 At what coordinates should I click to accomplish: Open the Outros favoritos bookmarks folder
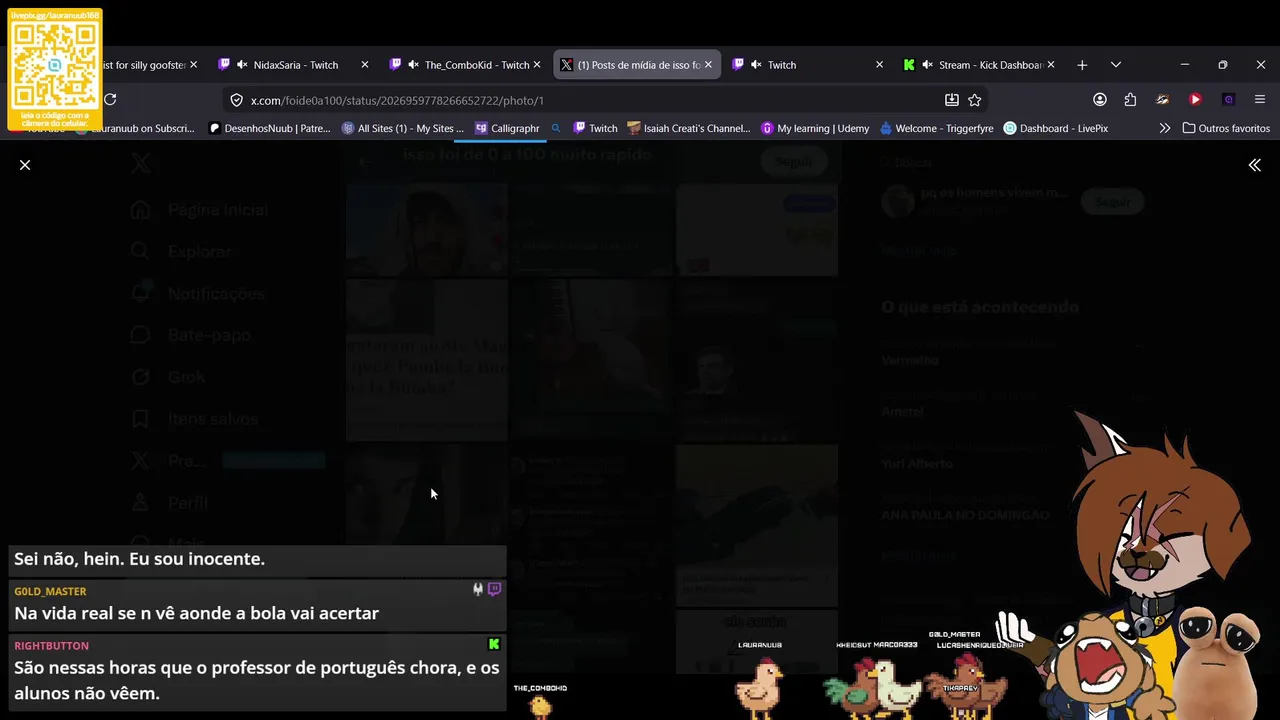point(1226,128)
